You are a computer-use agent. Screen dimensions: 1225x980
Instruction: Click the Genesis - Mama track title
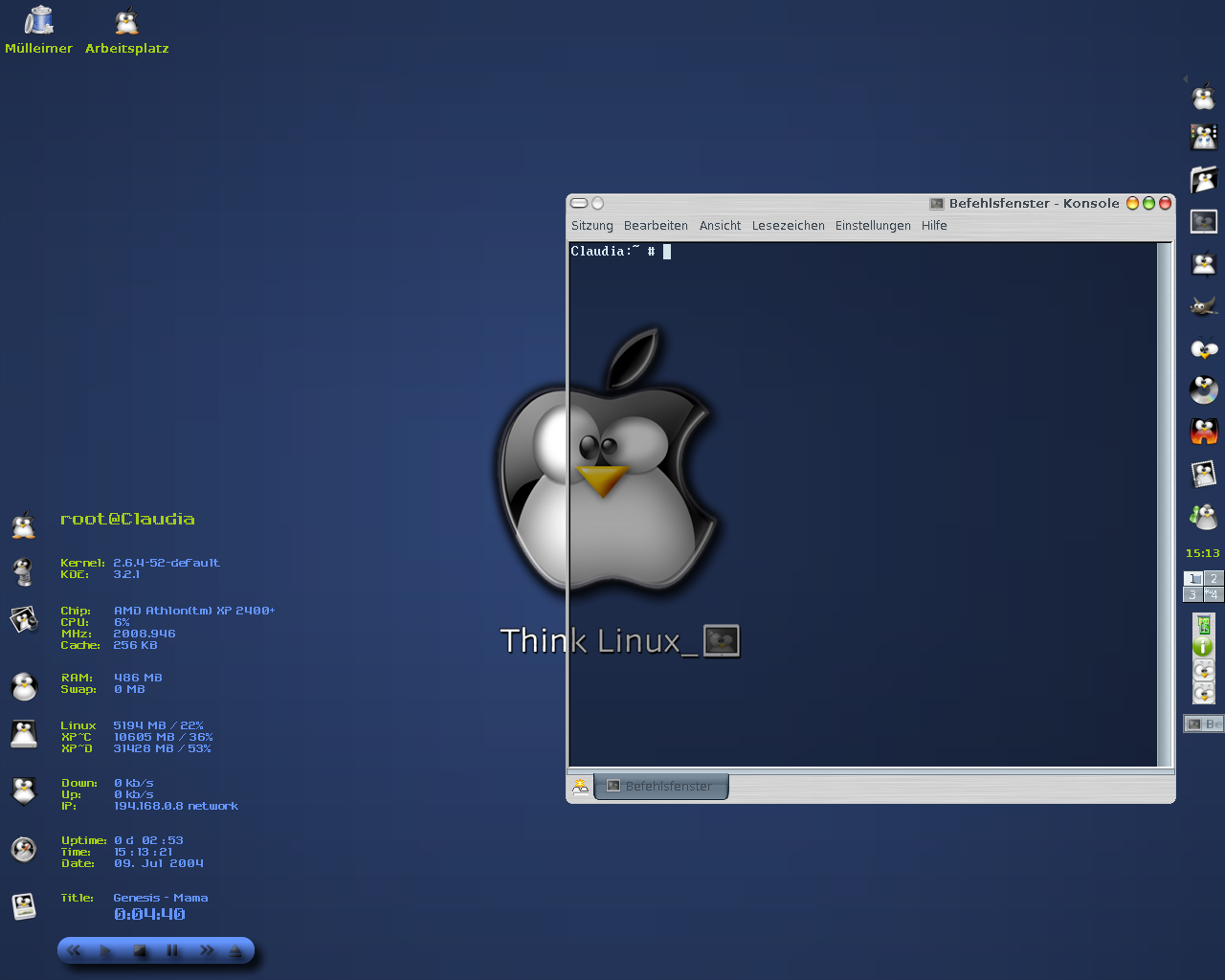tap(161, 898)
